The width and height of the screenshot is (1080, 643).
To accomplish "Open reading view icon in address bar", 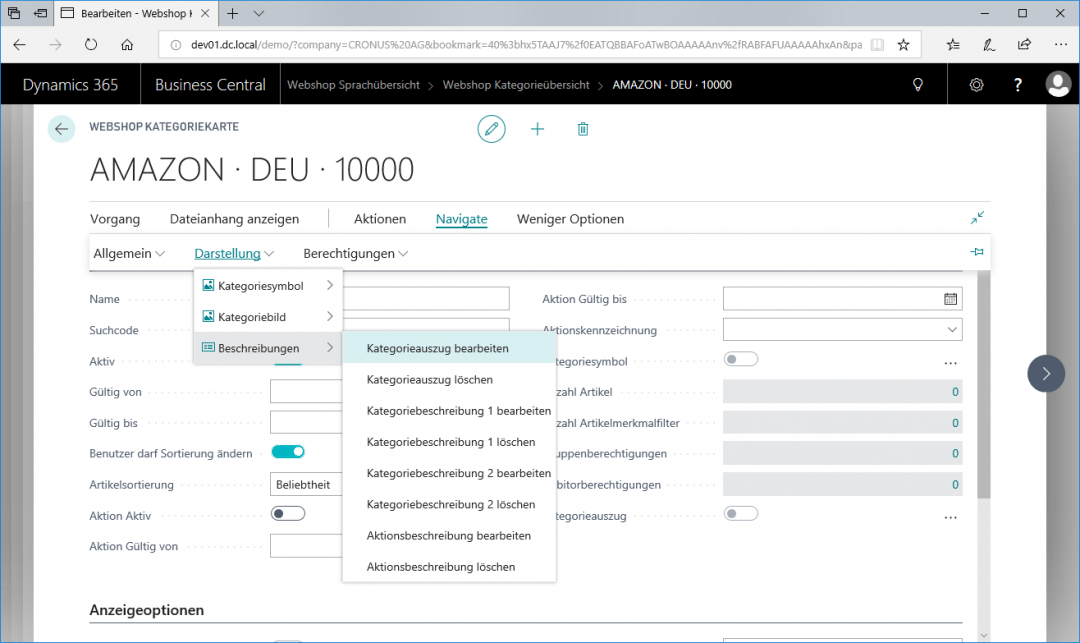I will [877, 45].
